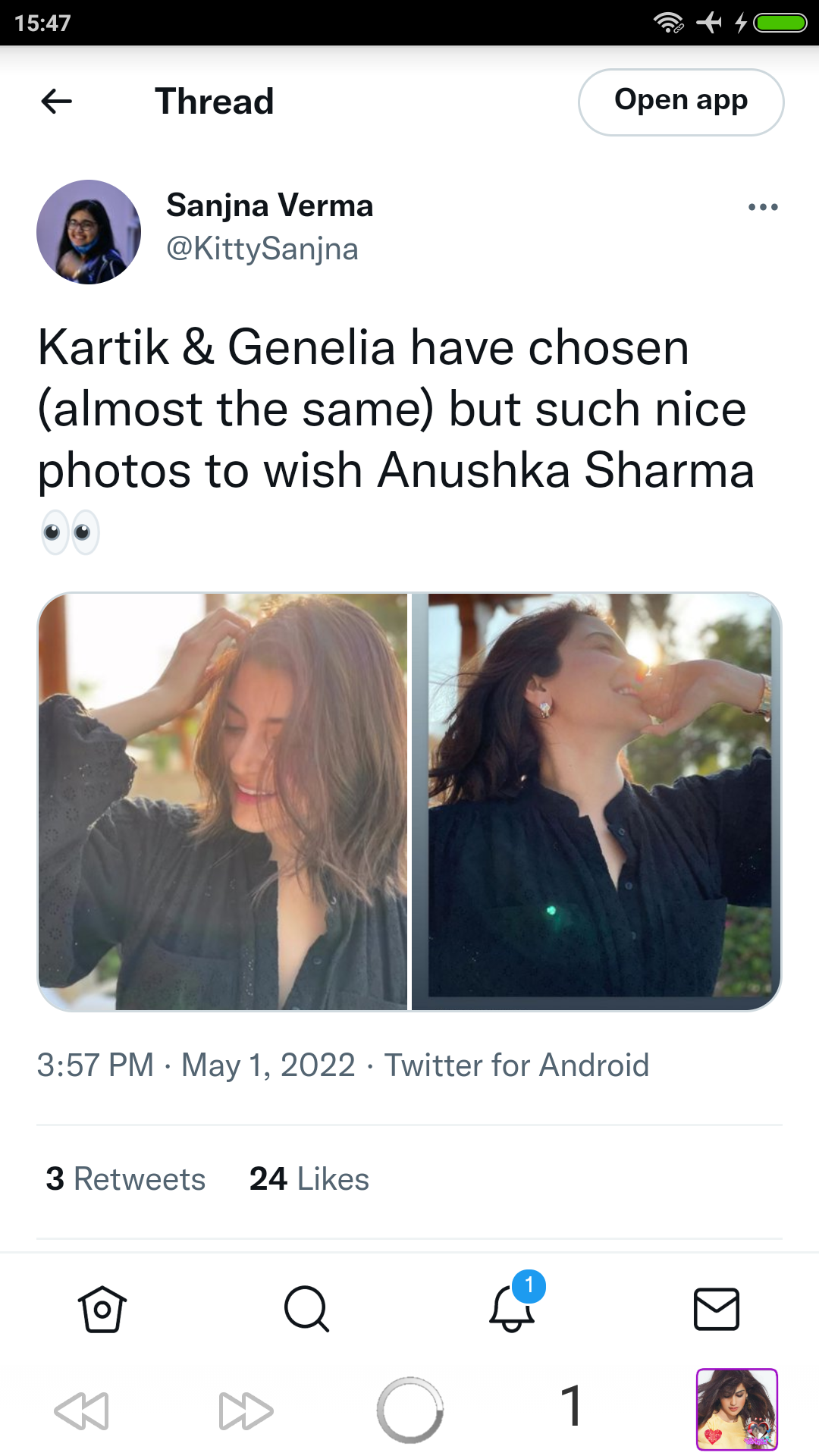Show the 24 Likes list
The image size is (819, 1456).
point(309,1179)
